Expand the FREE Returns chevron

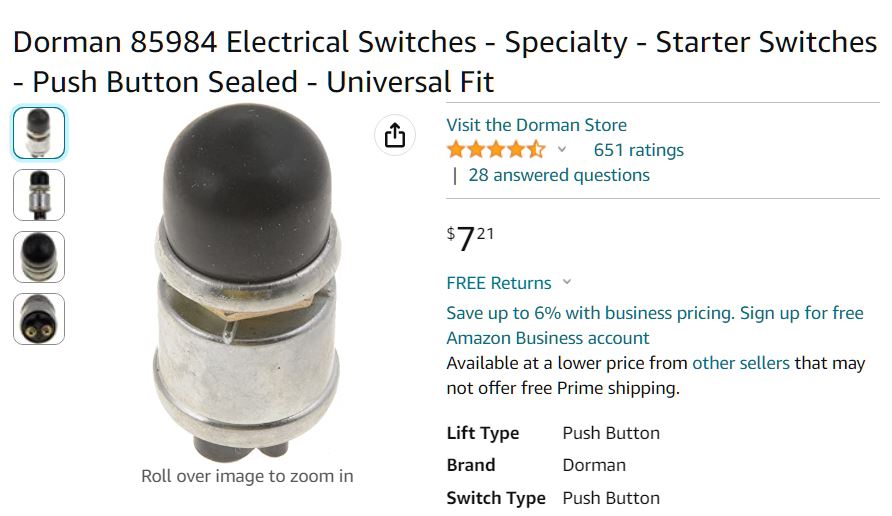coord(567,283)
